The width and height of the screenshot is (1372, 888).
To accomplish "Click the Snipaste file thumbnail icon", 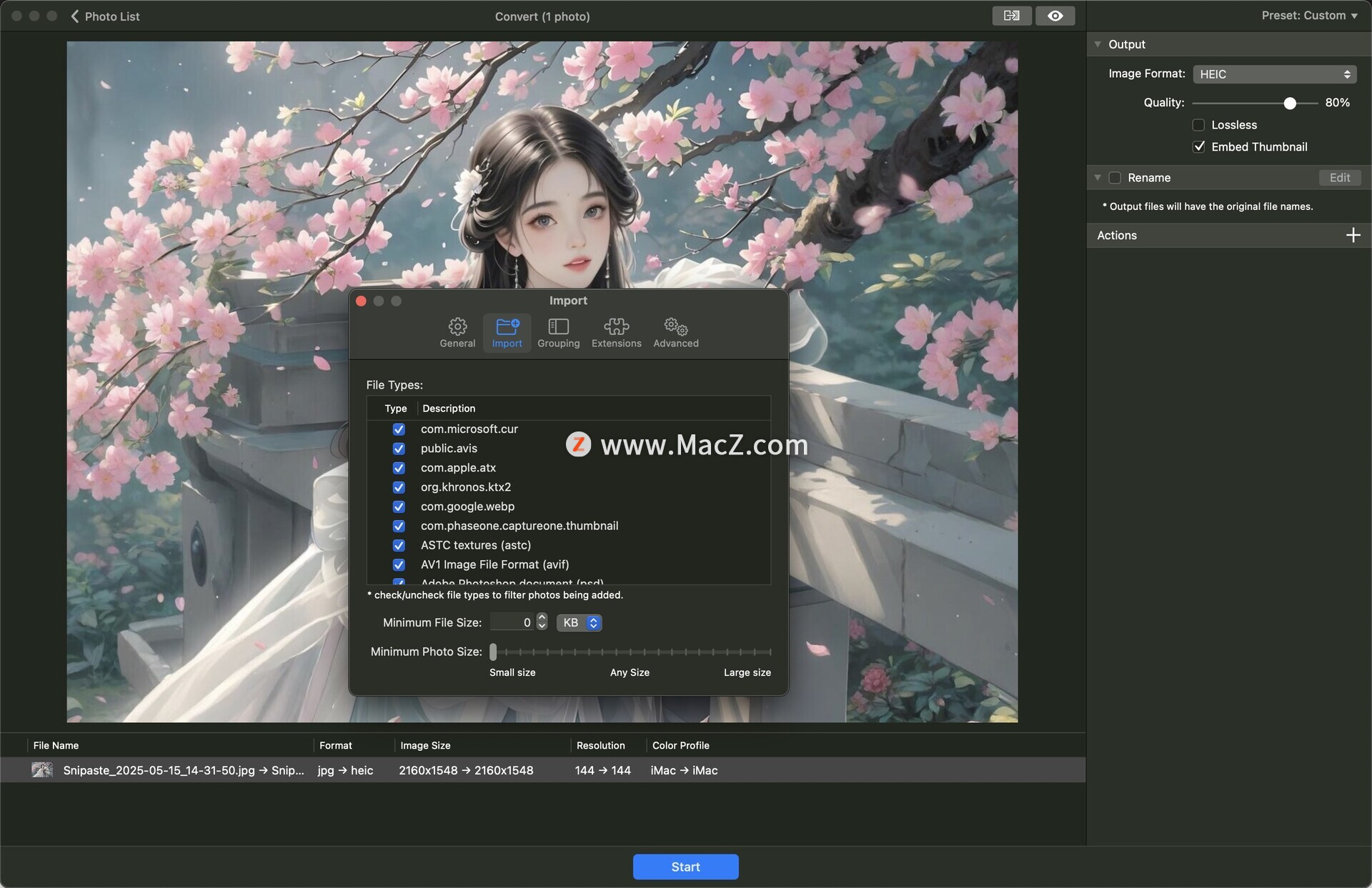I will [42, 770].
